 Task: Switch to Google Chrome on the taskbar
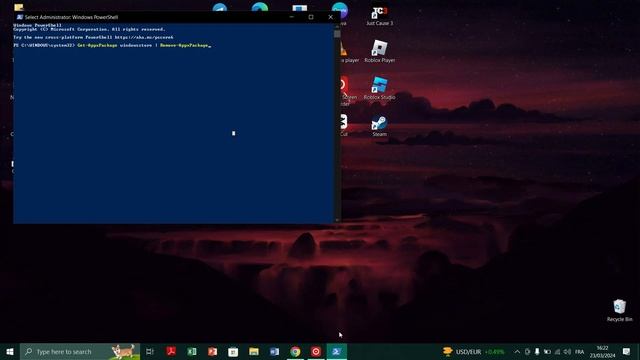[295, 351]
